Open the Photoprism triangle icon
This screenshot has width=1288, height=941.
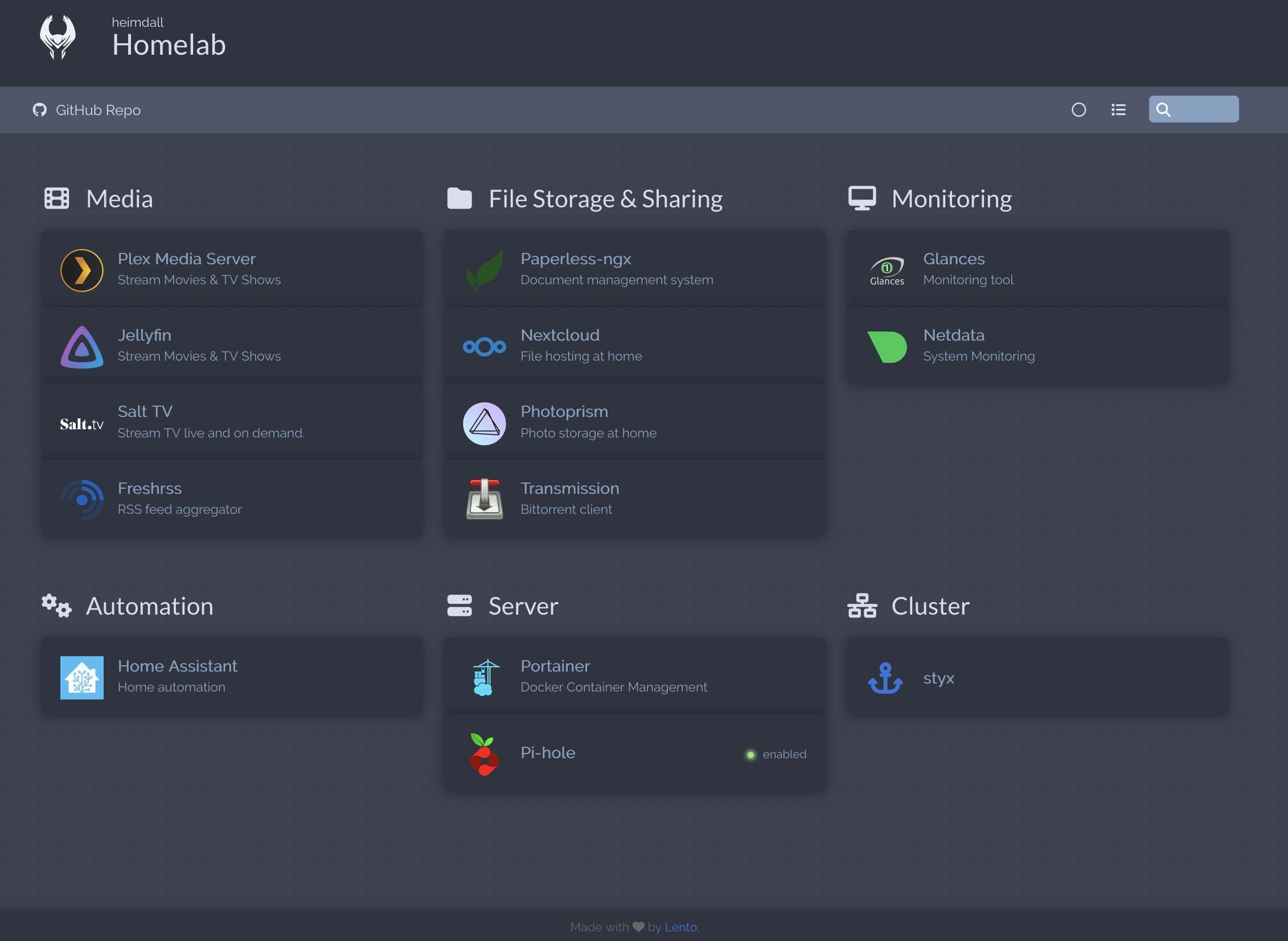(x=484, y=423)
